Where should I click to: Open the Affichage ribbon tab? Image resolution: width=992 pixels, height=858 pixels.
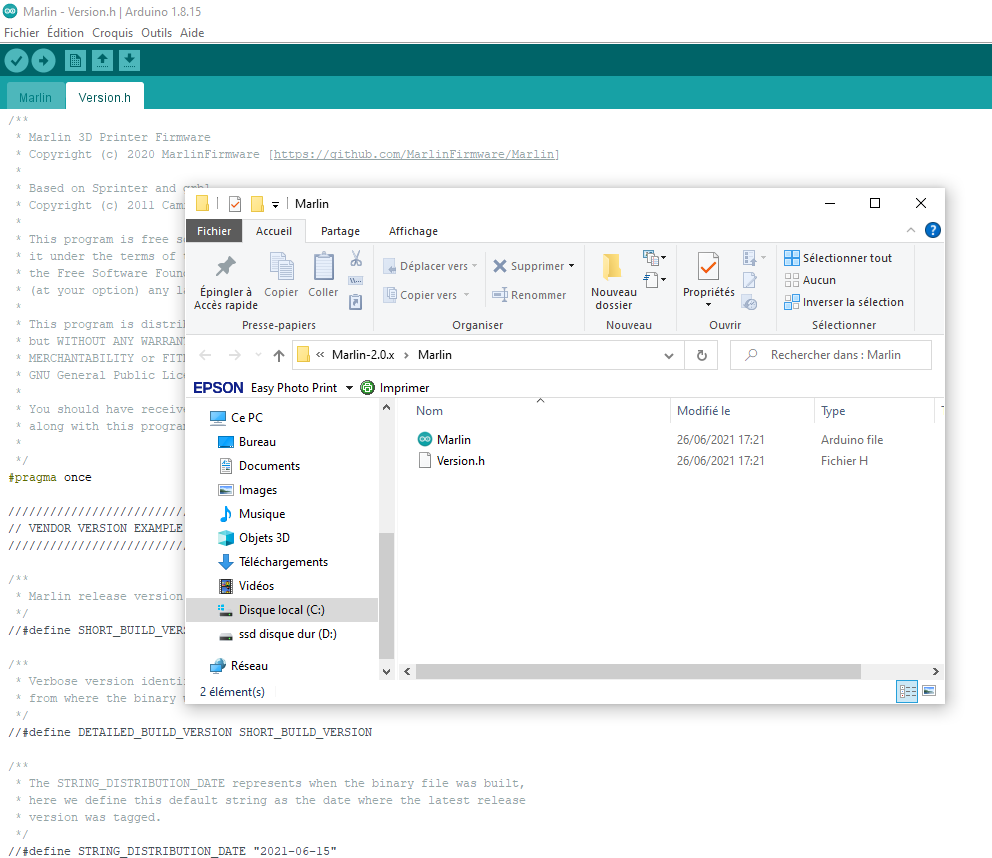coord(413,231)
